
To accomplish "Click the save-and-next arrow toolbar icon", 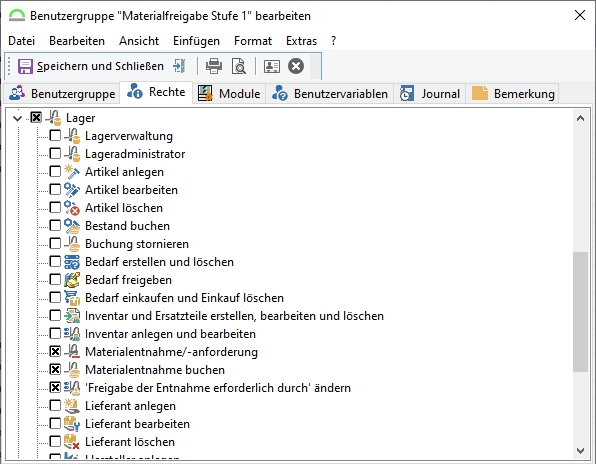I will (x=179, y=66).
